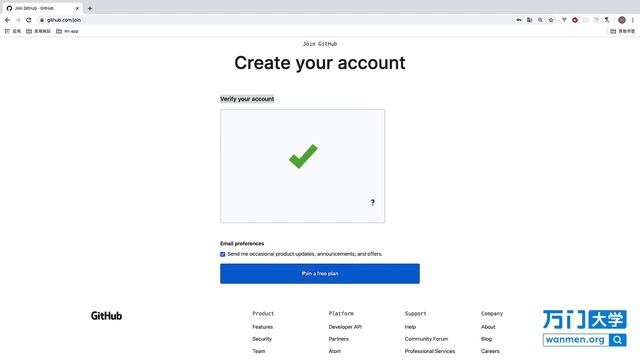
Task: Click the Join a free plan button
Action: point(320,273)
